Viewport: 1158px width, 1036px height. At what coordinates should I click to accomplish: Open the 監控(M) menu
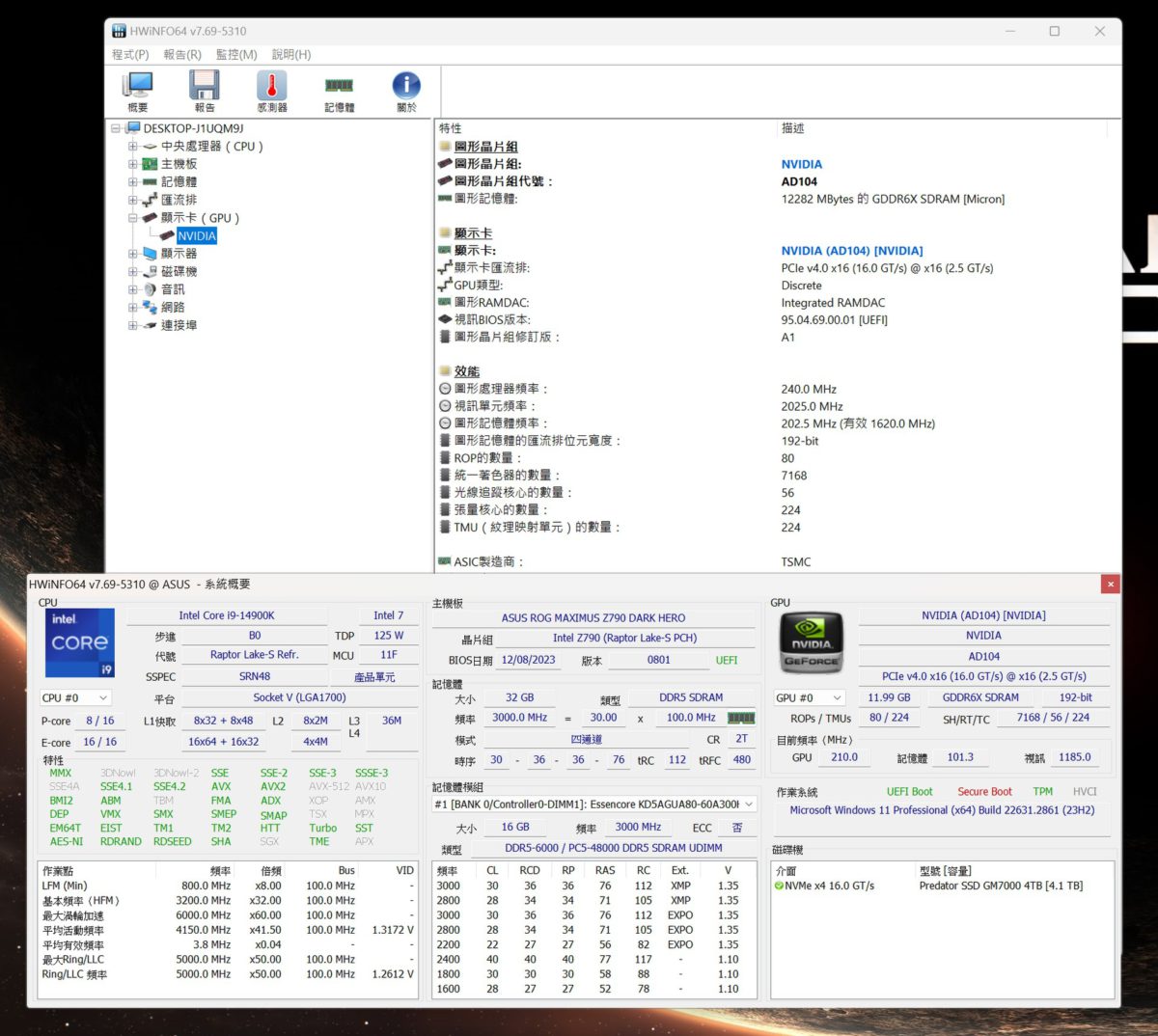click(x=235, y=54)
